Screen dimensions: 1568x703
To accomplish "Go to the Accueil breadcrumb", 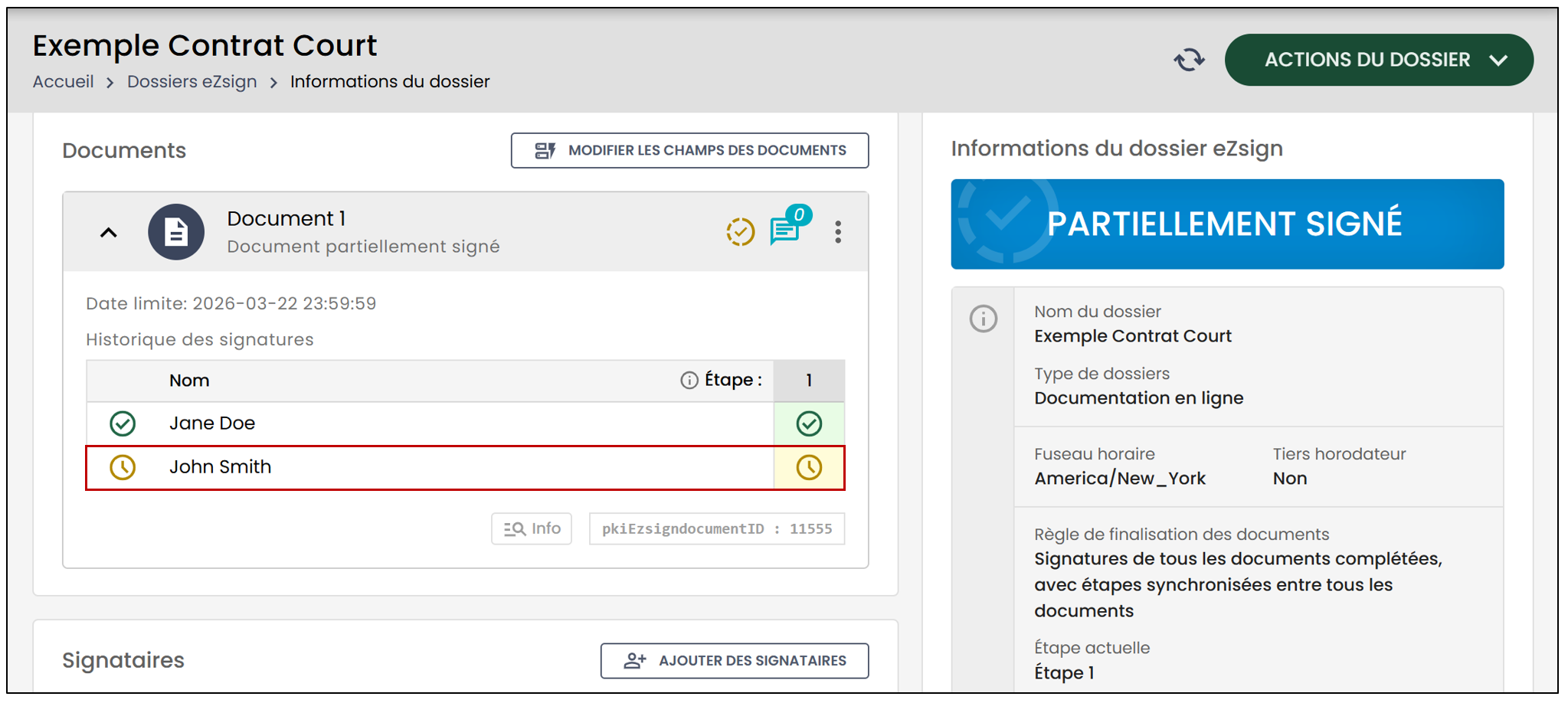I will point(63,81).
